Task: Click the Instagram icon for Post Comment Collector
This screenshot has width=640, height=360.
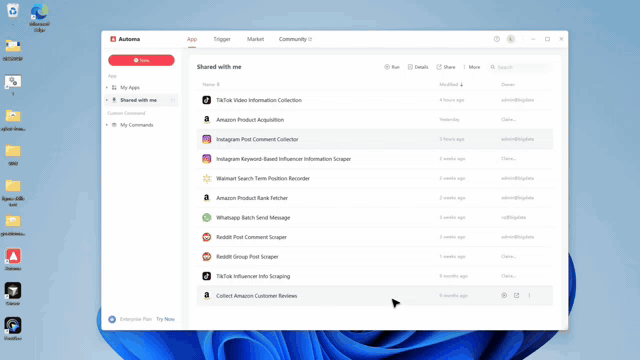Action: click(207, 139)
